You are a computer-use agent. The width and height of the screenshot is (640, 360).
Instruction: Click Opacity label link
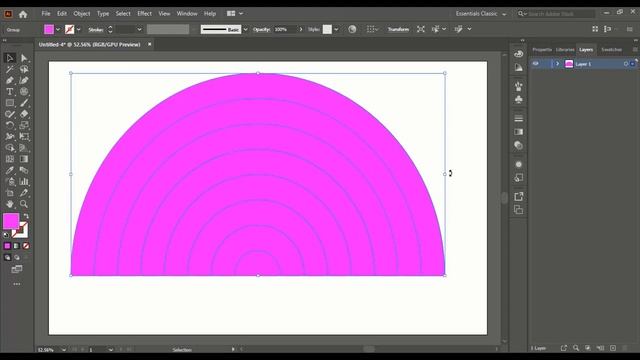coord(261,29)
